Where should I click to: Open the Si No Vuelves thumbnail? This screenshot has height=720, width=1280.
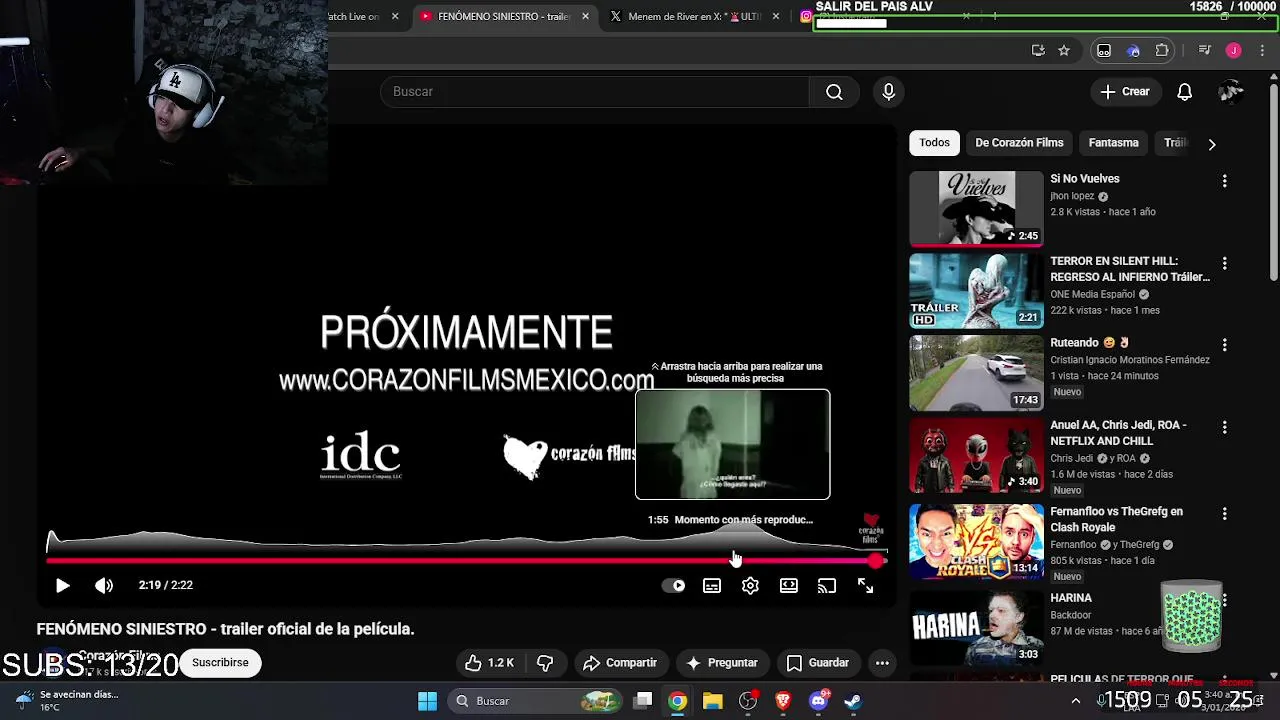click(976, 208)
